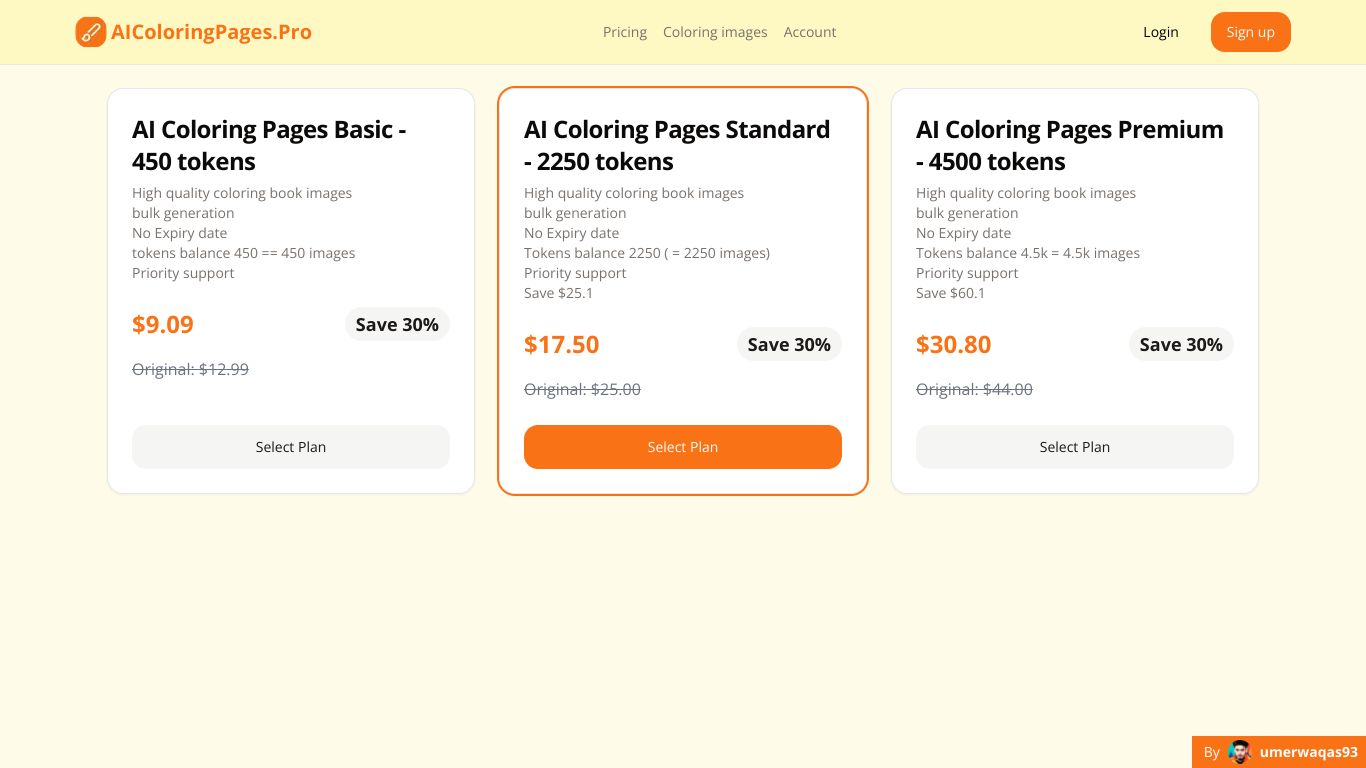Click the Original: $12.99 strikethrough text

pyautogui.click(x=190, y=369)
